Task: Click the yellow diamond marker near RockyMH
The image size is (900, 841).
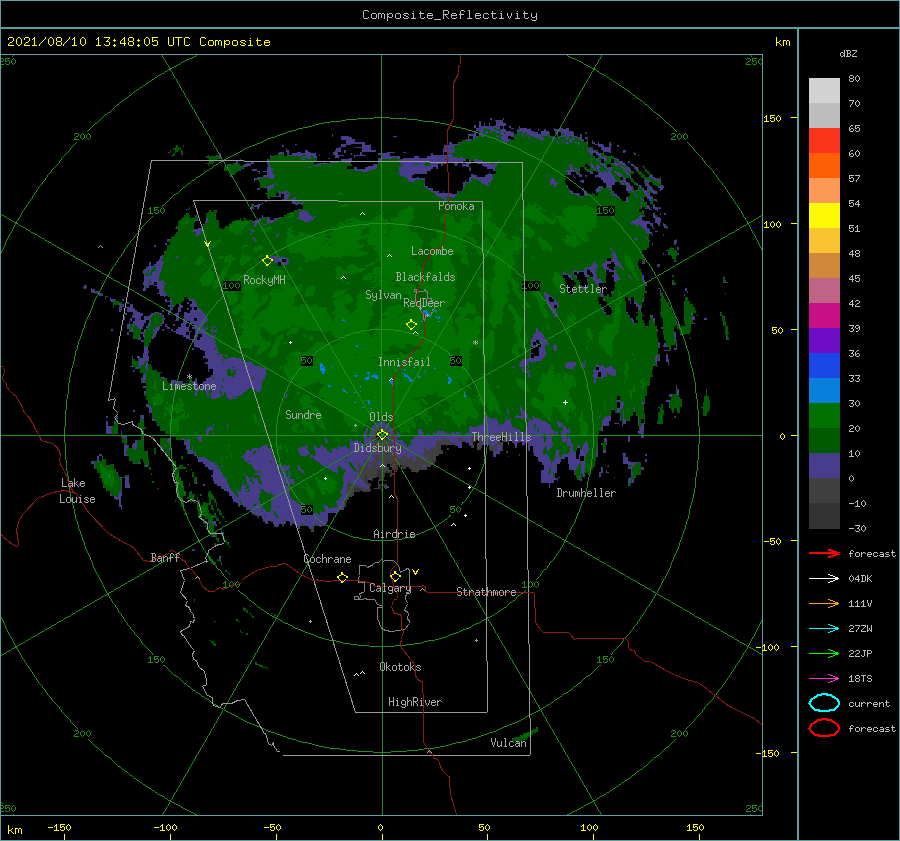Action: pyautogui.click(x=267, y=261)
